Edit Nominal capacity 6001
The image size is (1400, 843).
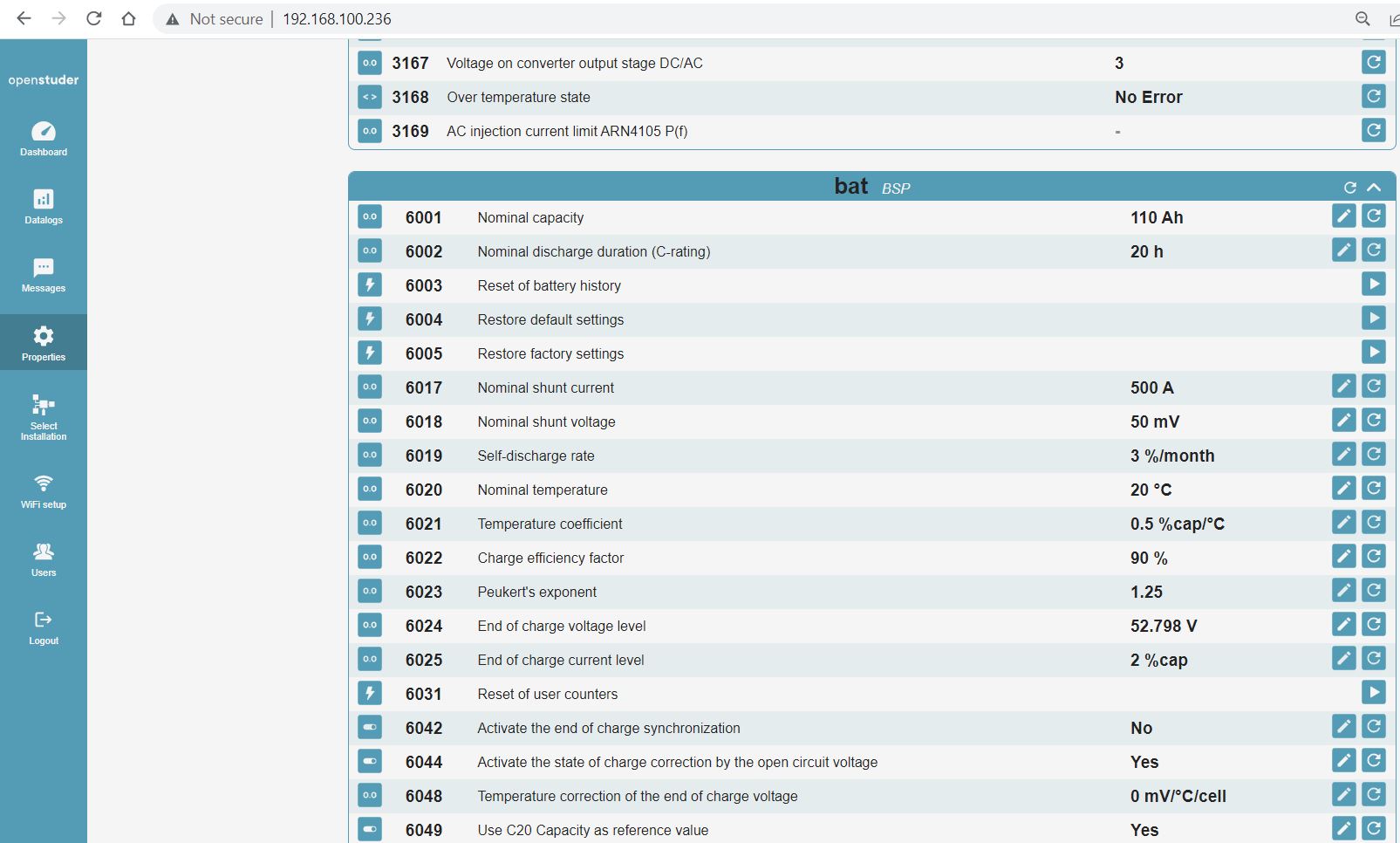[1344, 216]
